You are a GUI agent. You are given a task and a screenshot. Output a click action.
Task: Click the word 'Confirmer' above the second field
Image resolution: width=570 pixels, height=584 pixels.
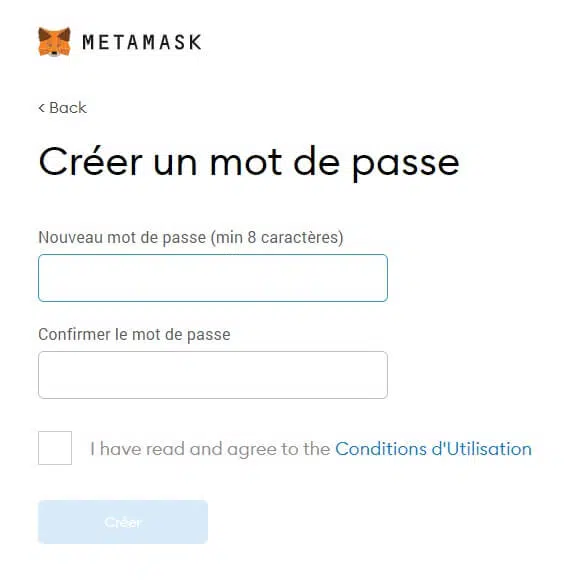tap(75, 334)
